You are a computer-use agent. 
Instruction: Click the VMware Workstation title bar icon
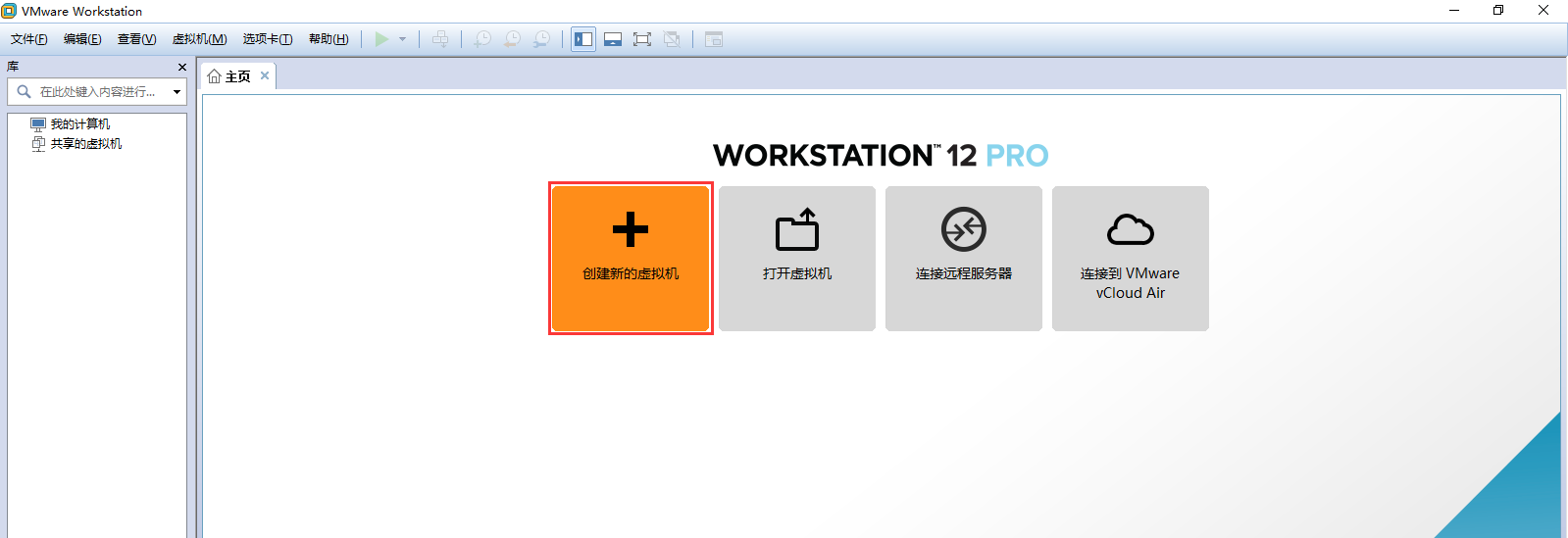(x=9, y=11)
